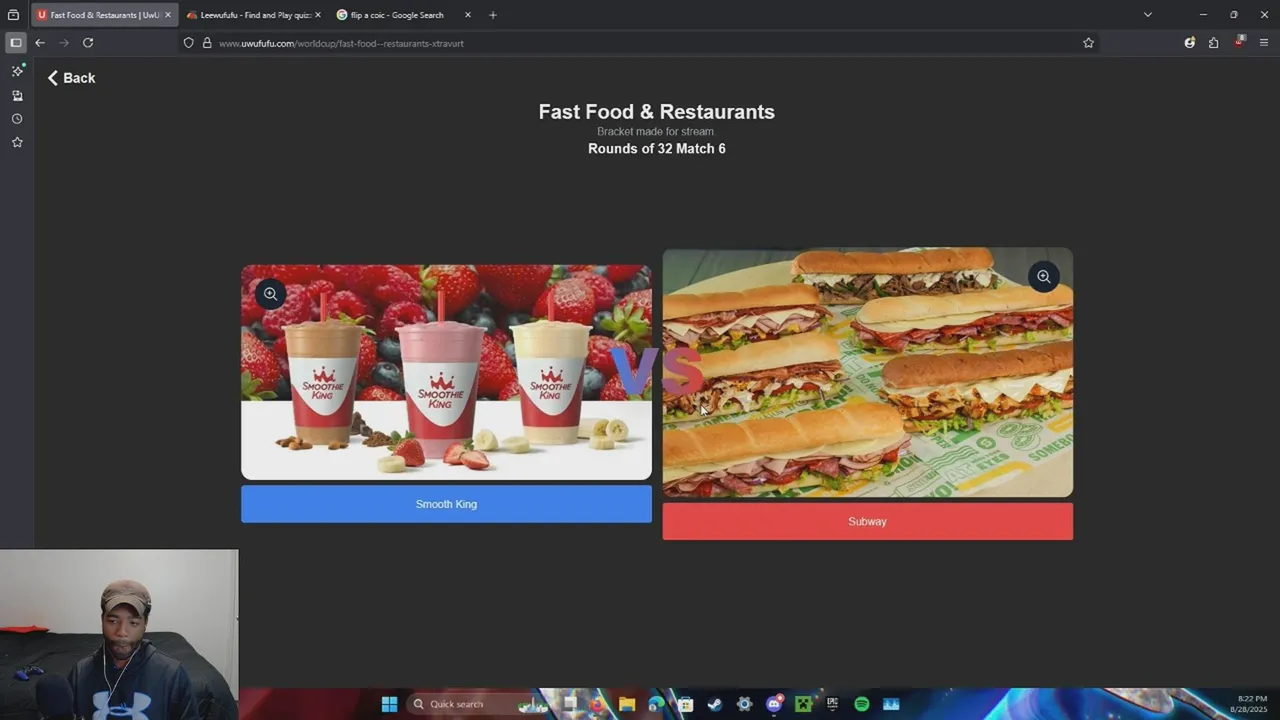Viewport: 1280px width, 720px height.
Task: Click the Fast Food & Restaurants heading
Action: coord(656,112)
